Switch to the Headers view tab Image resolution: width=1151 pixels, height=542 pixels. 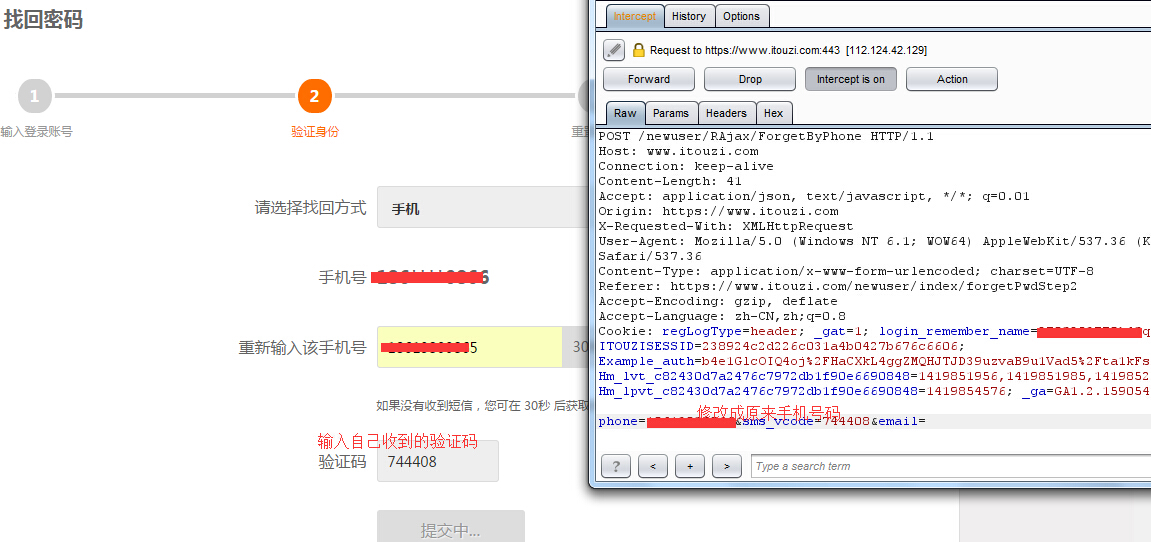coord(726,113)
